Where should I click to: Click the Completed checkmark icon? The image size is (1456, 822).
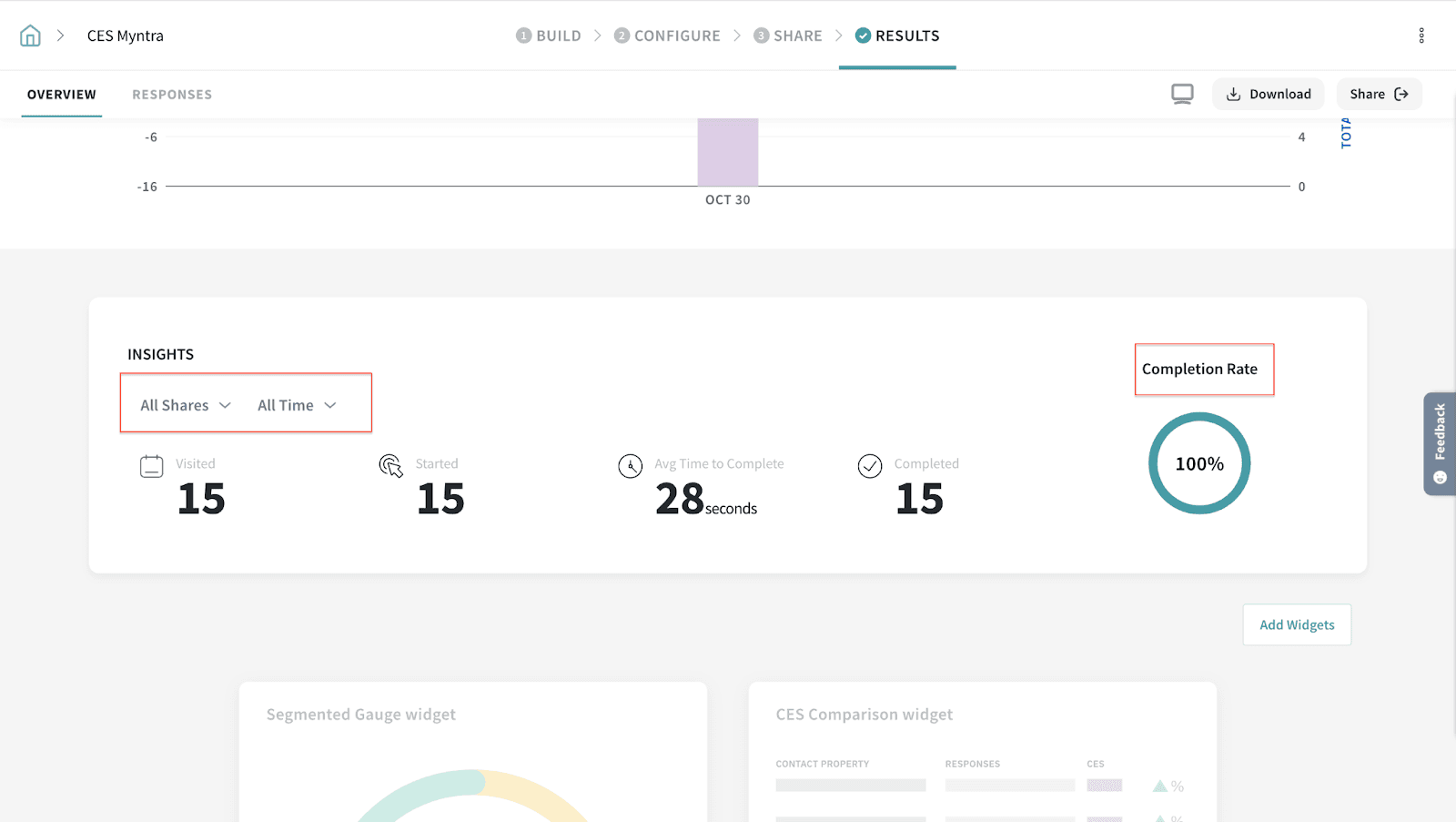coord(870,466)
